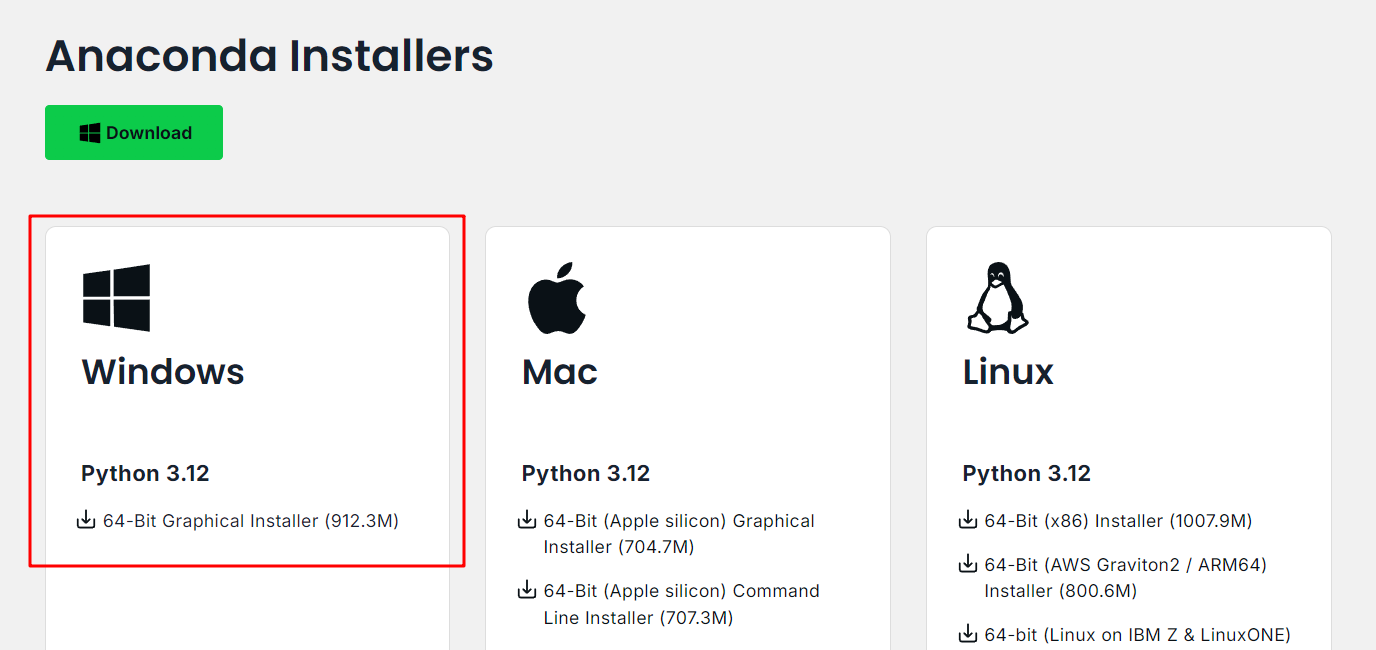Viewport: 1376px width, 650px height.
Task: Open 64-Bit (x86) Installer (1007.9M) link
Action: 1118,521
